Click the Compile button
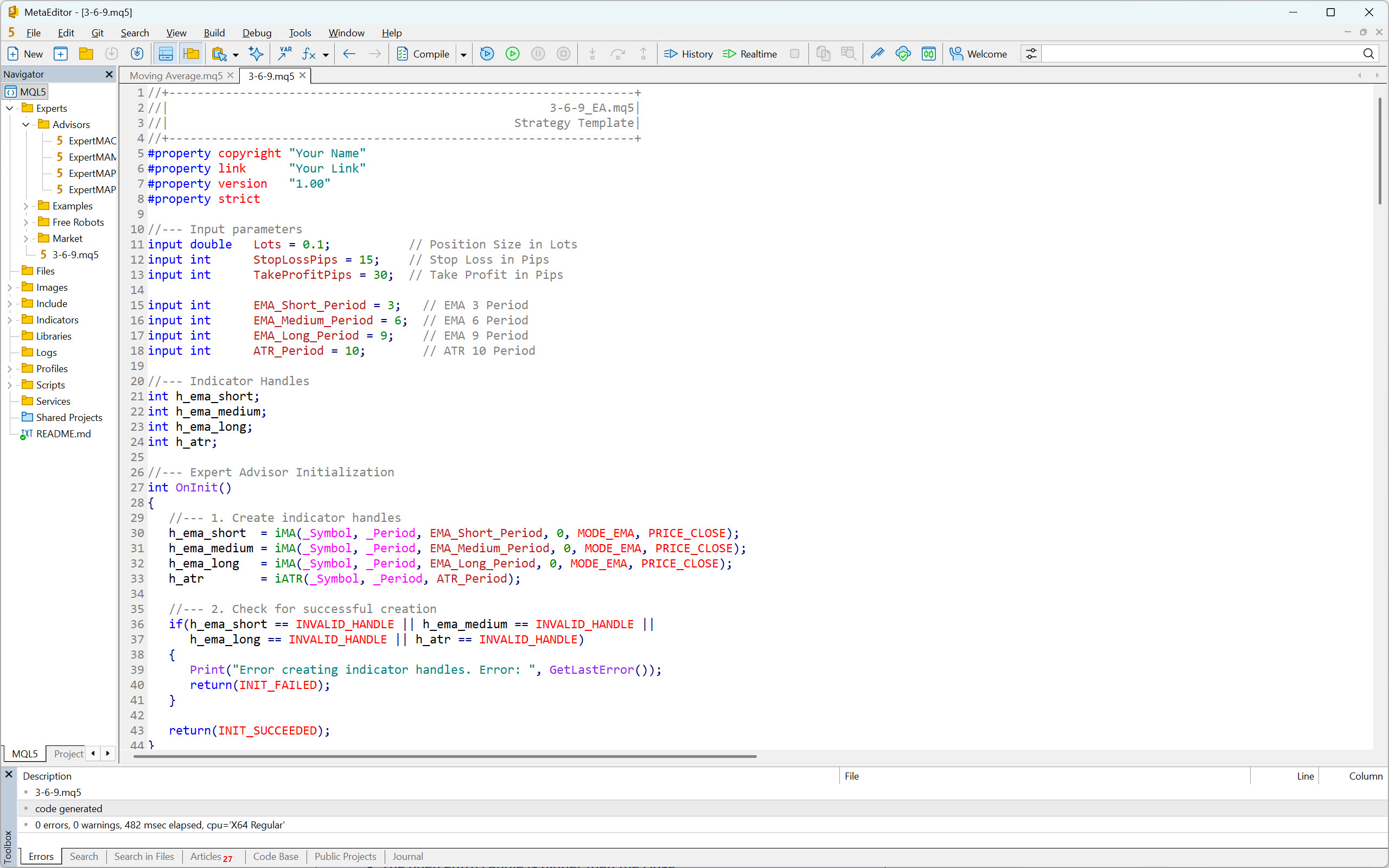1389x868 pixels. [x=423, y=54]
